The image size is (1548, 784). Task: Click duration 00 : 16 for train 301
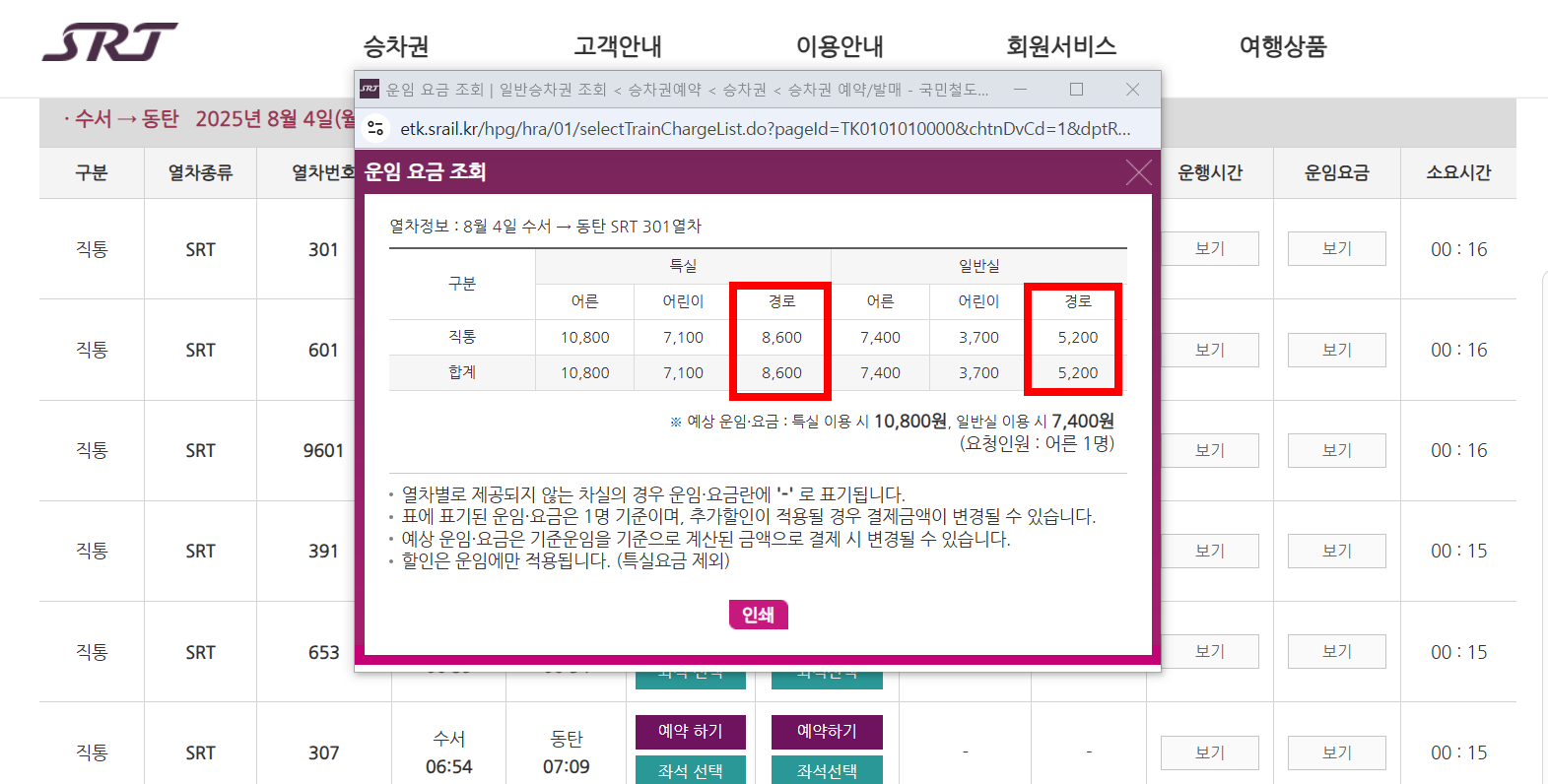pyautogui.click(x=1458, y=249)
